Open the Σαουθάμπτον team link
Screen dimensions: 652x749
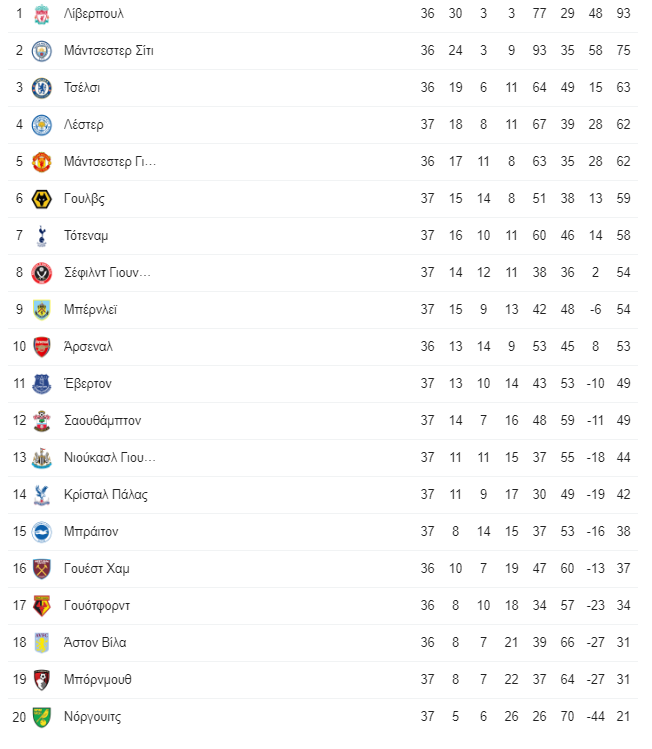click(x=103, y=420)
